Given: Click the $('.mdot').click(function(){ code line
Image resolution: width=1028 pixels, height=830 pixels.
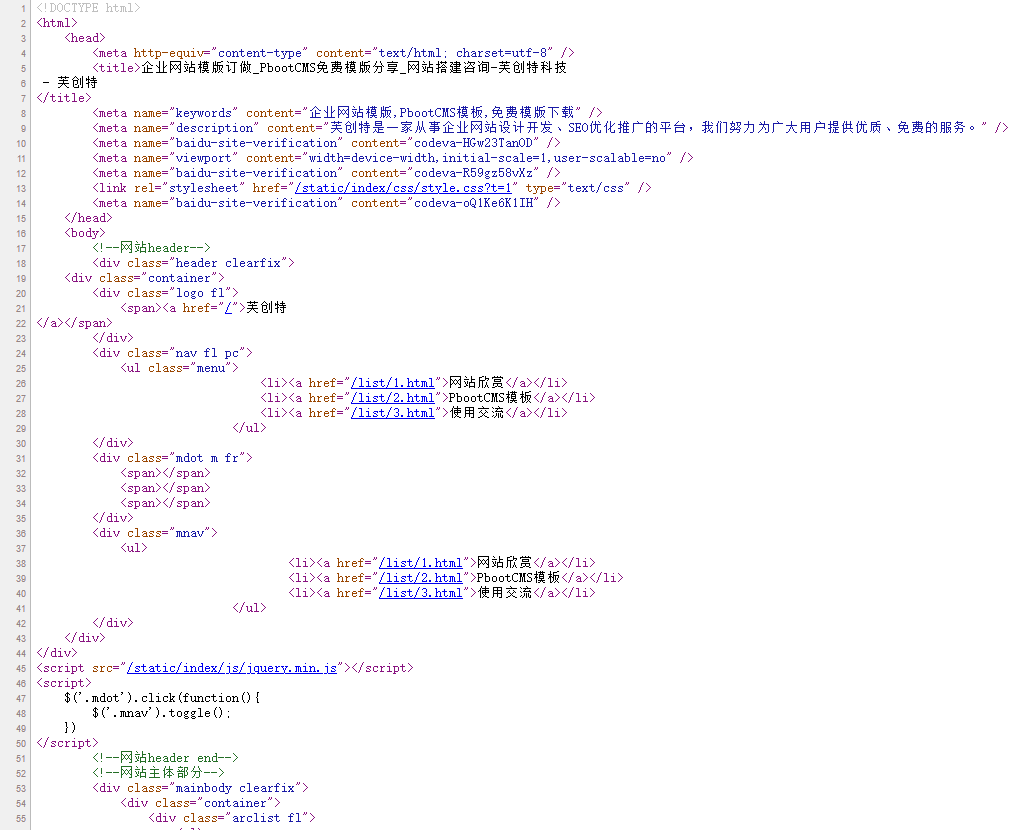Looking at the screenshot, I should click(162, 698).
